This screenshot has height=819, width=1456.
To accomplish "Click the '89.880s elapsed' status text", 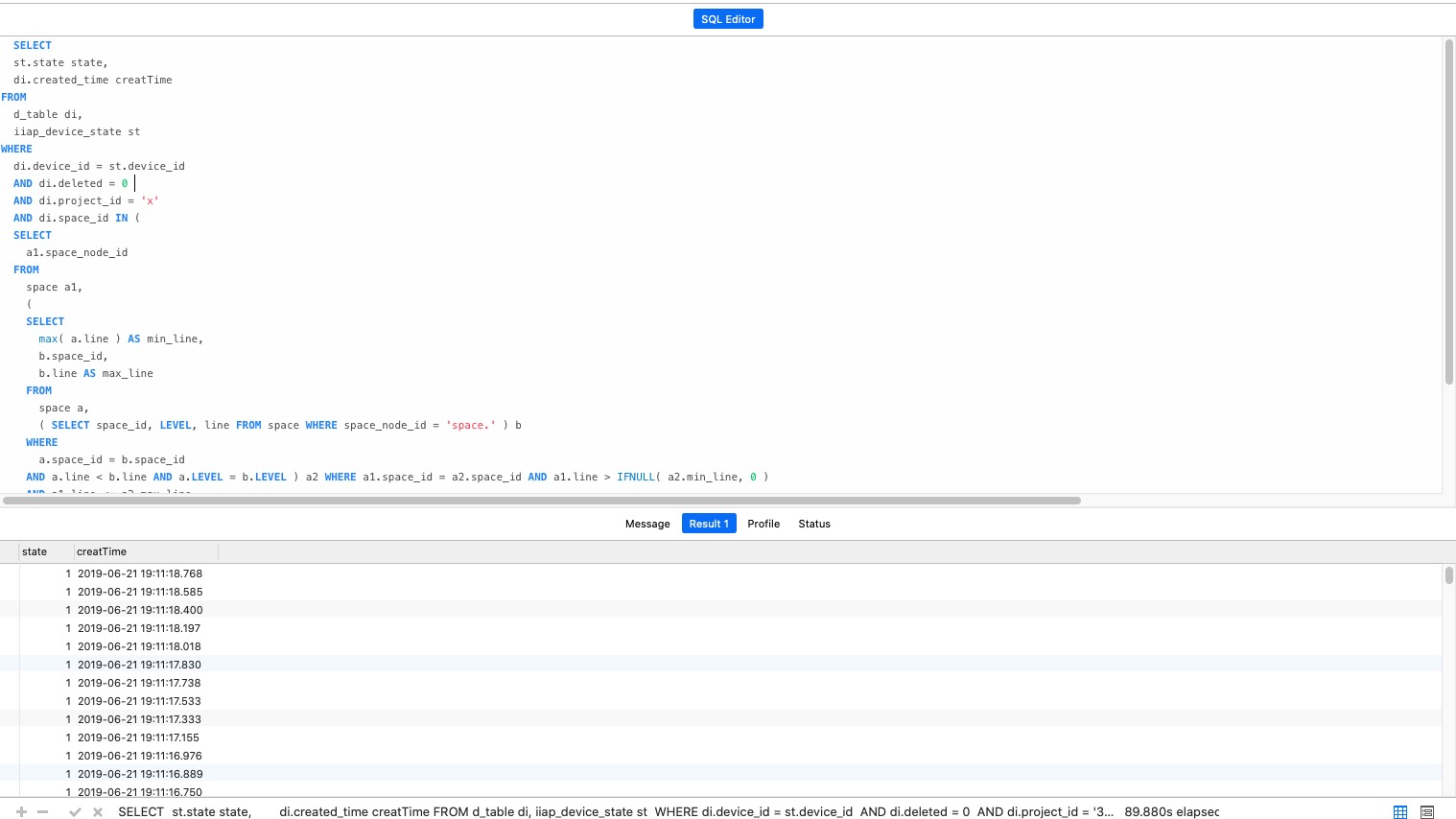I will (x=1172, y=811).
